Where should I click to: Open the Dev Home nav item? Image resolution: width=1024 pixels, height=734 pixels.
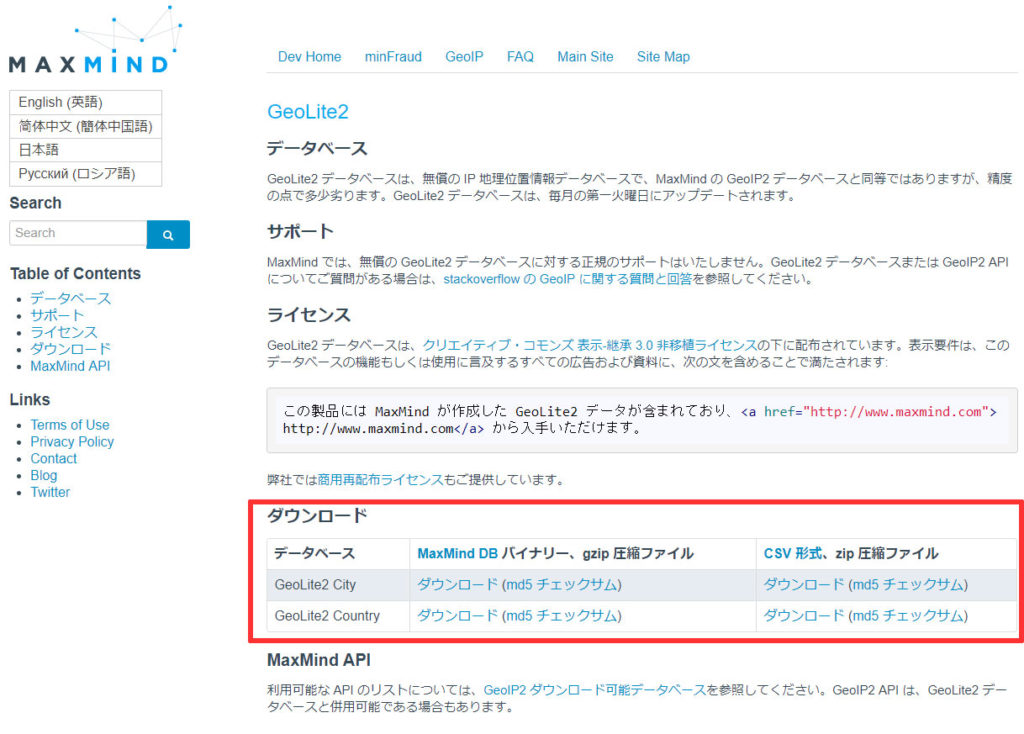[310, 57]
